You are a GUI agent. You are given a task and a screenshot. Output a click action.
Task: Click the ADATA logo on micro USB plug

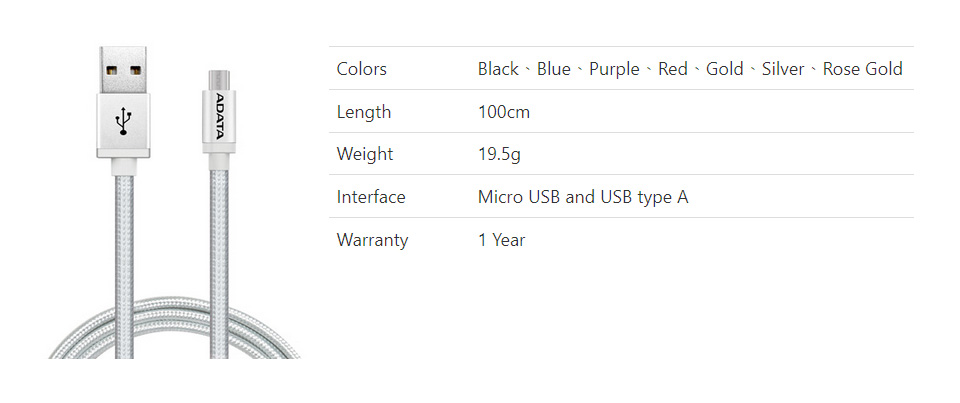(x=219, y=116)
